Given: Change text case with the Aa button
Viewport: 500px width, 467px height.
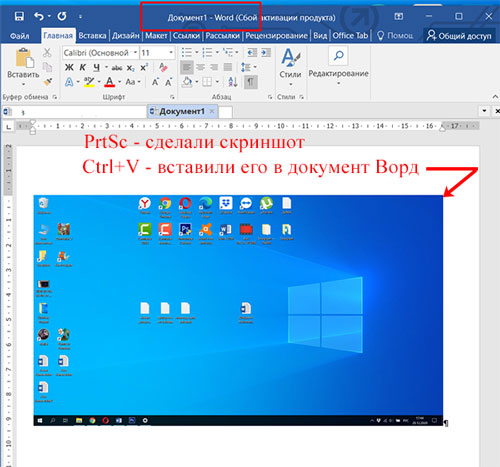Looking at the screenshot, I should 130,82.
